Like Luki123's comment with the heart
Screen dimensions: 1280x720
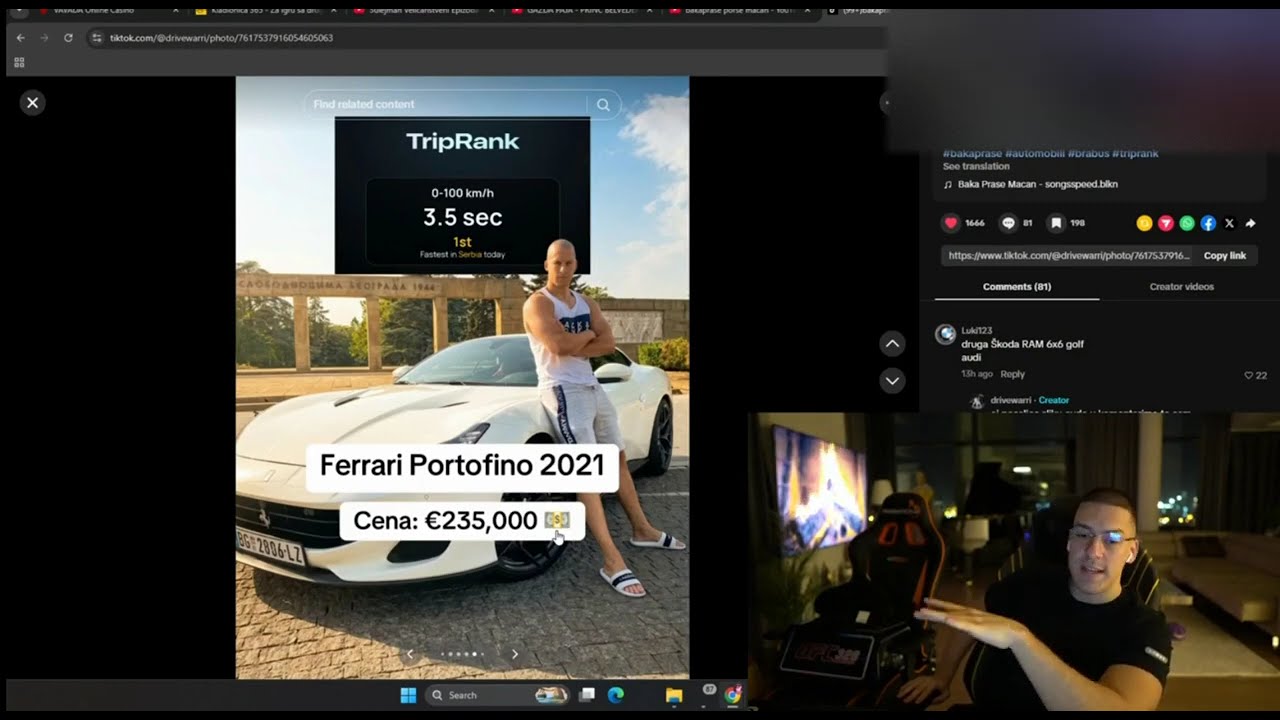[x=1249, y=376]
